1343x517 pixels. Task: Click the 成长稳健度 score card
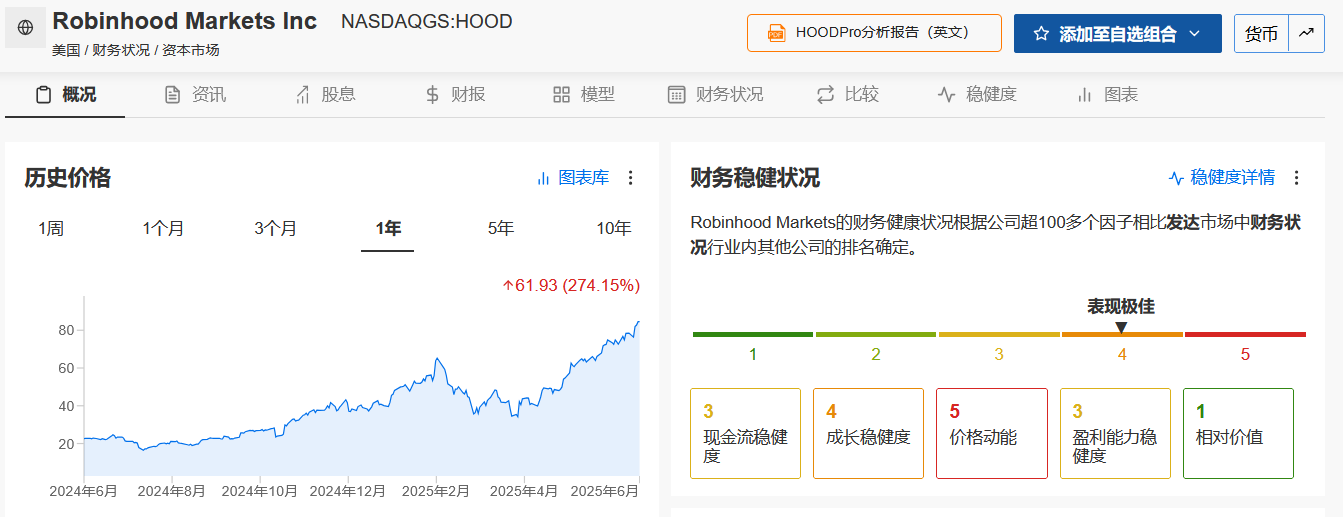pos(868,433)
